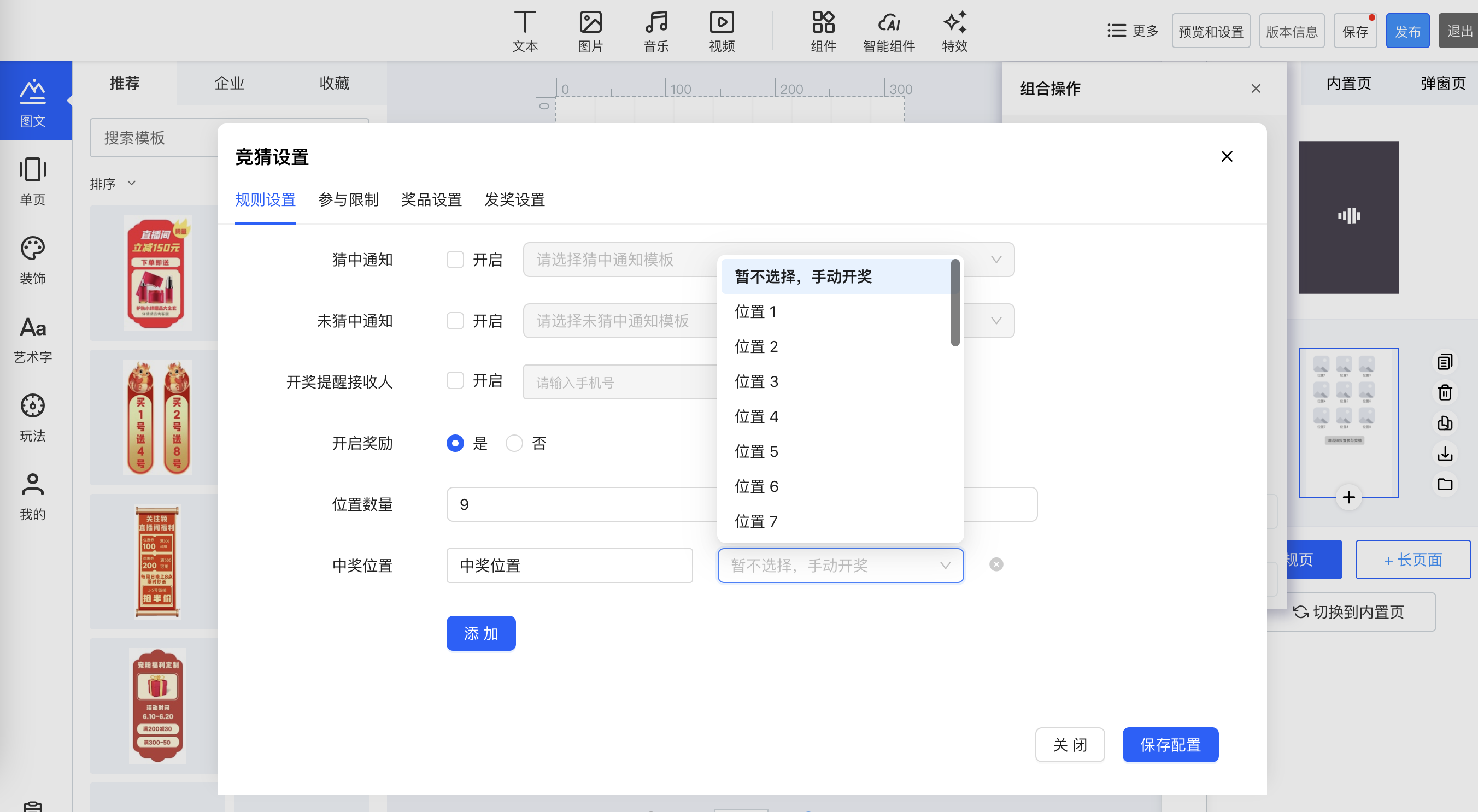1478x812 pixels.
Task: Choose 位置 3 from the dropdown list
Action: point(756,381)
